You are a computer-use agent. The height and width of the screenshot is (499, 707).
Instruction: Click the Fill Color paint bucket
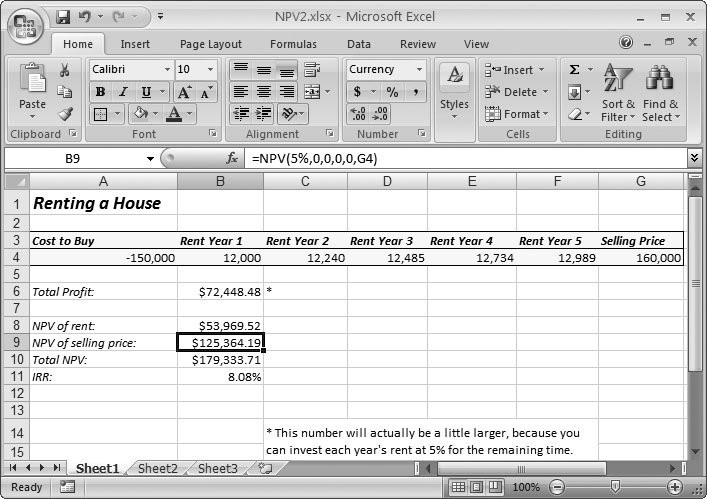point(142,114)
